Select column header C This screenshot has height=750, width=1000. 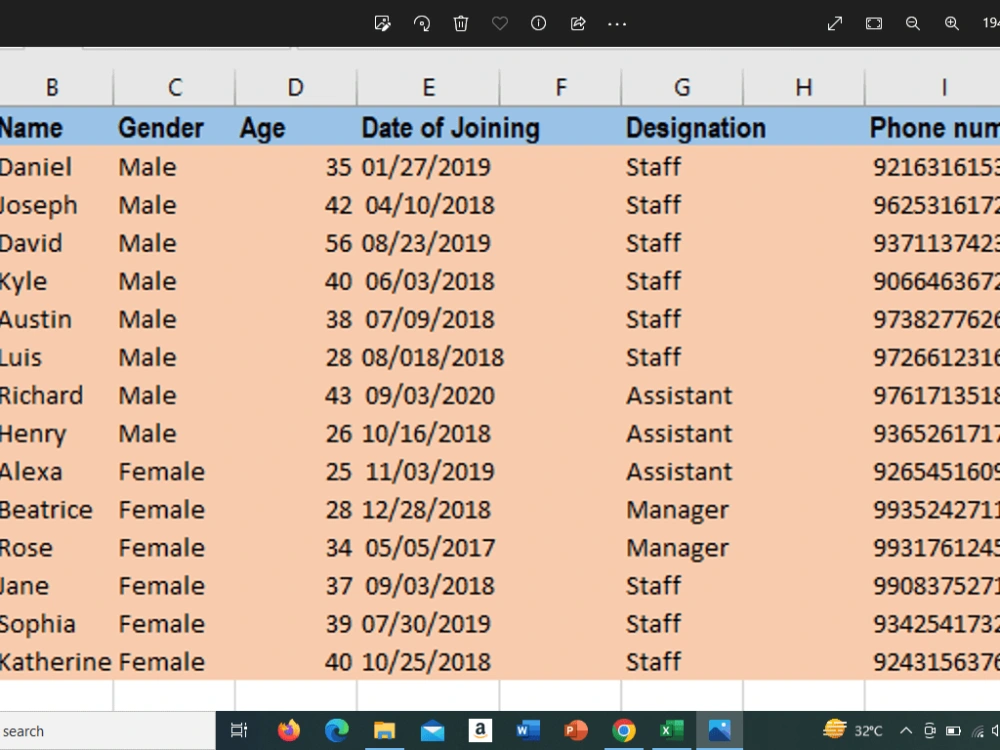click(174, 87)
